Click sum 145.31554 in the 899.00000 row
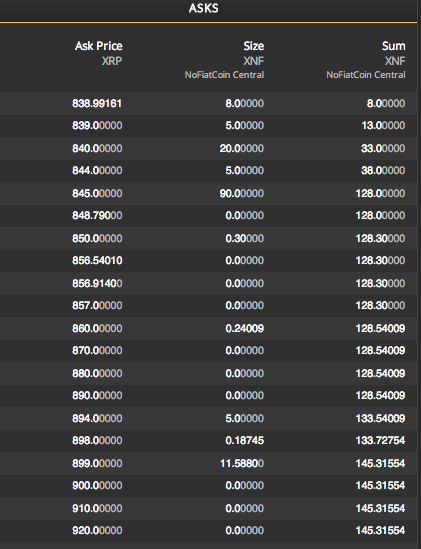Viewport: 421px width, 549px height. [x=381, y=464]
